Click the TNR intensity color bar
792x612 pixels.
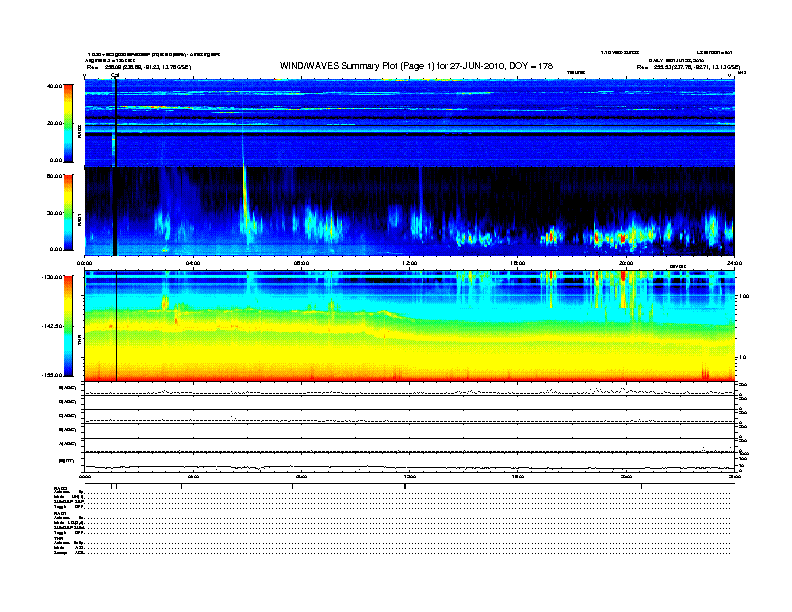[x=68, y=326]
